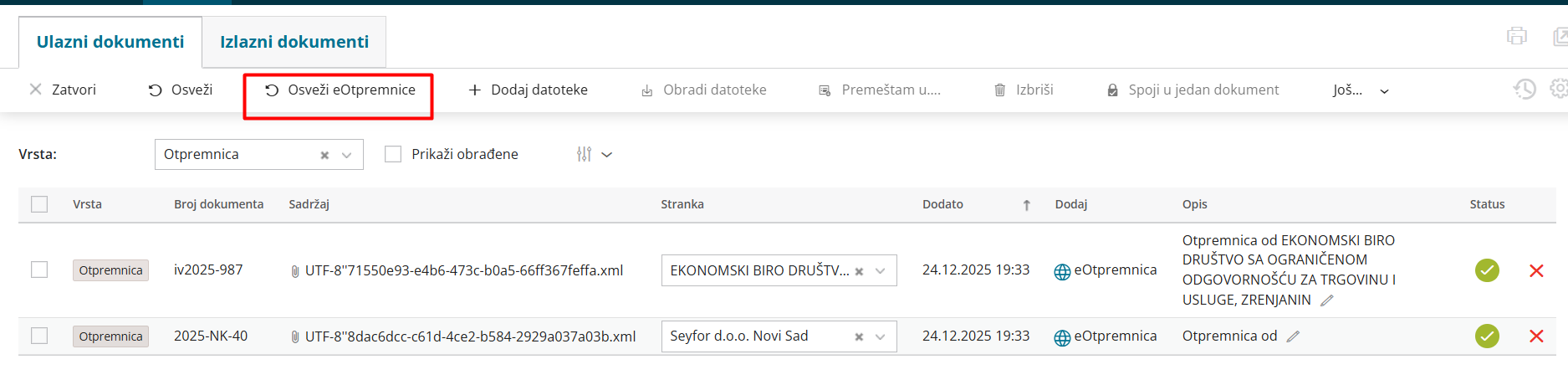
Task: Open the history clock icon
Action: coord(1525,89)
